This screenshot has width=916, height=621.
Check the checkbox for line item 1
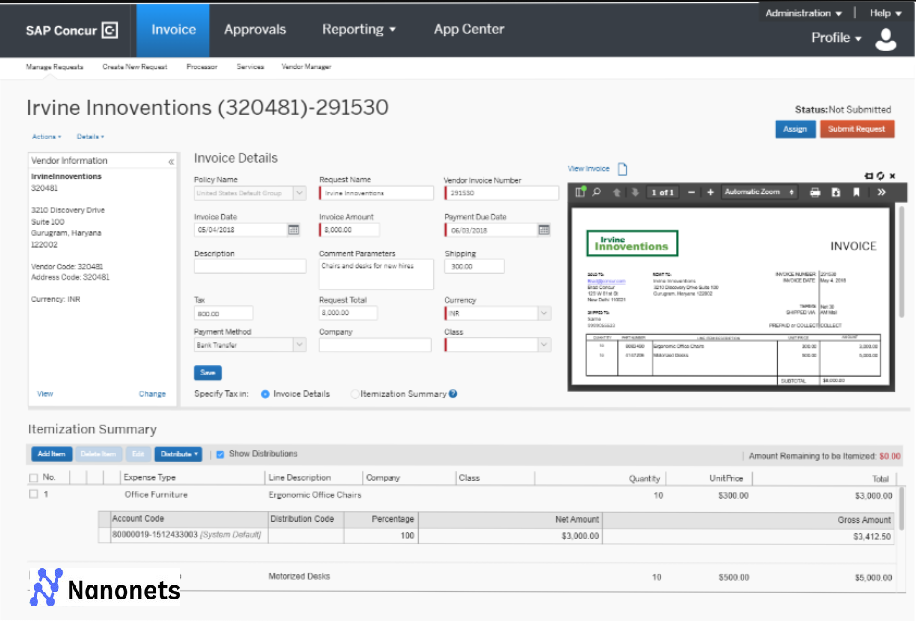[33, 494]
